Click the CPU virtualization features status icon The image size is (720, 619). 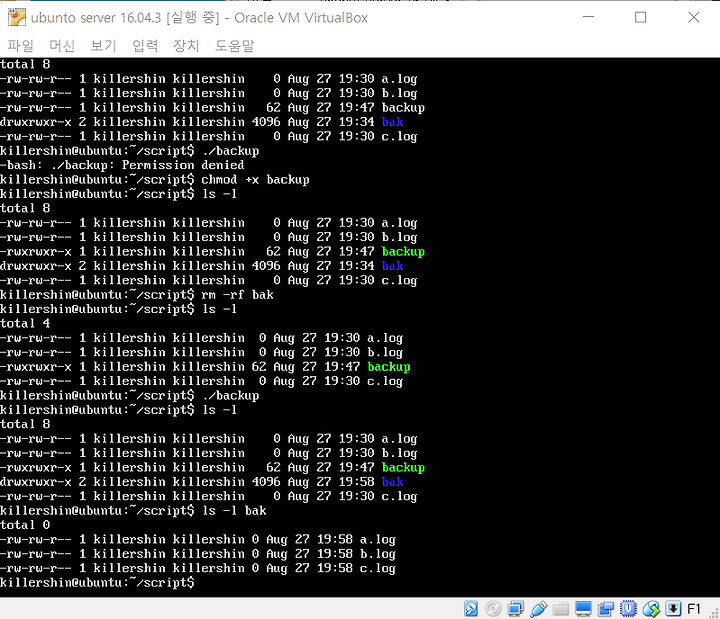628,609
